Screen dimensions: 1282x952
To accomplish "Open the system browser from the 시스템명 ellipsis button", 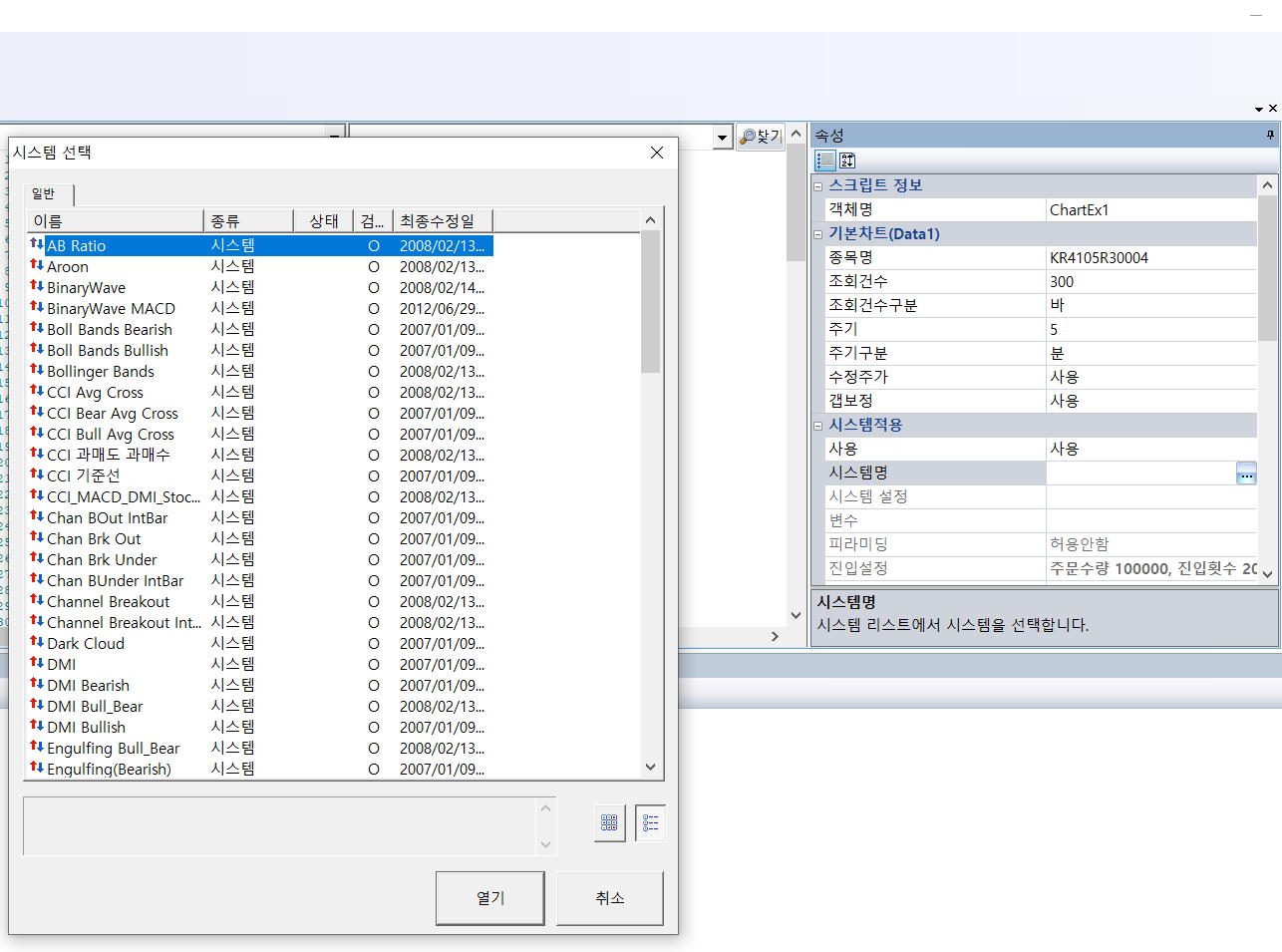I will 1246,474.
